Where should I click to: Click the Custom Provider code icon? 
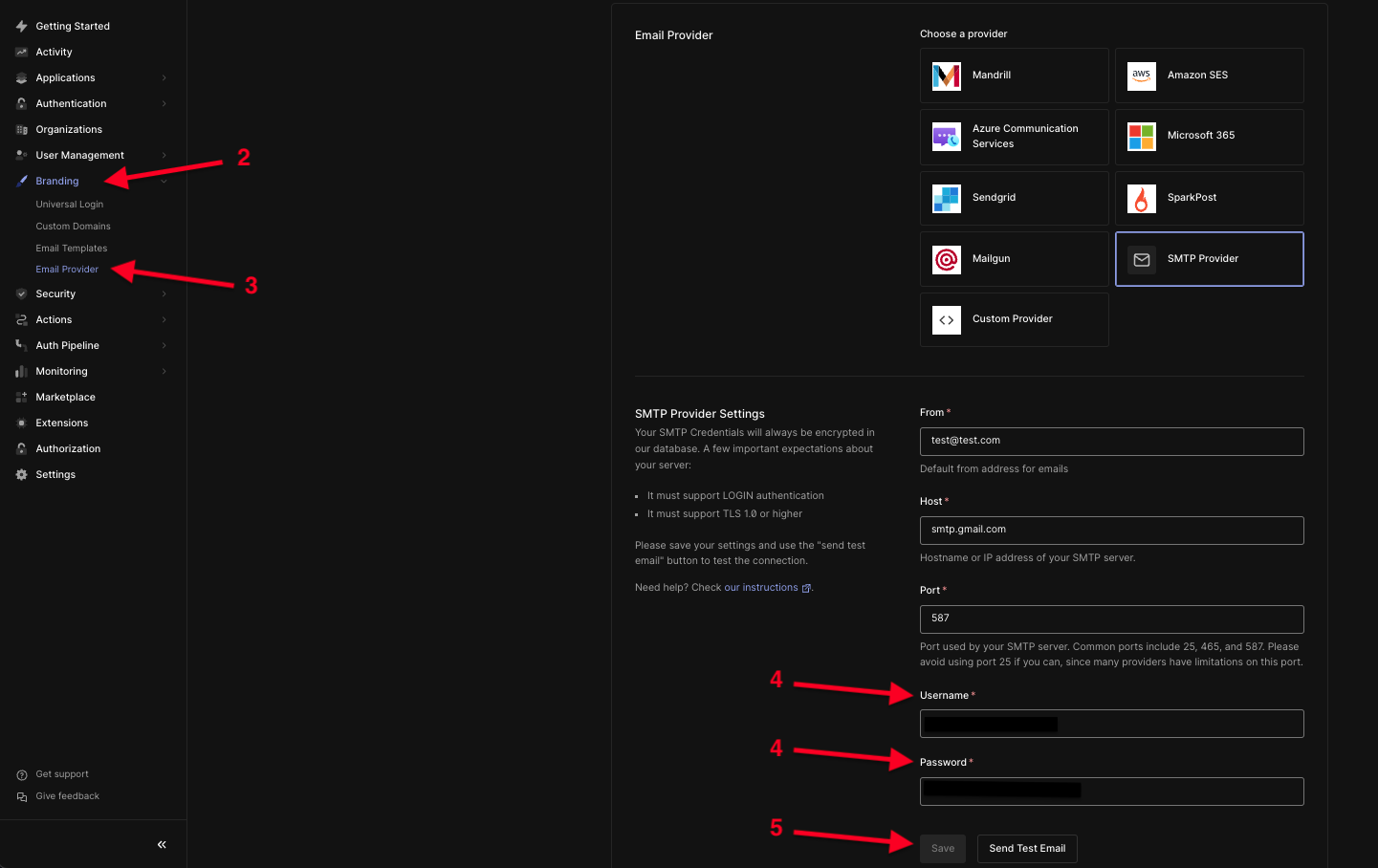point(947,320)
